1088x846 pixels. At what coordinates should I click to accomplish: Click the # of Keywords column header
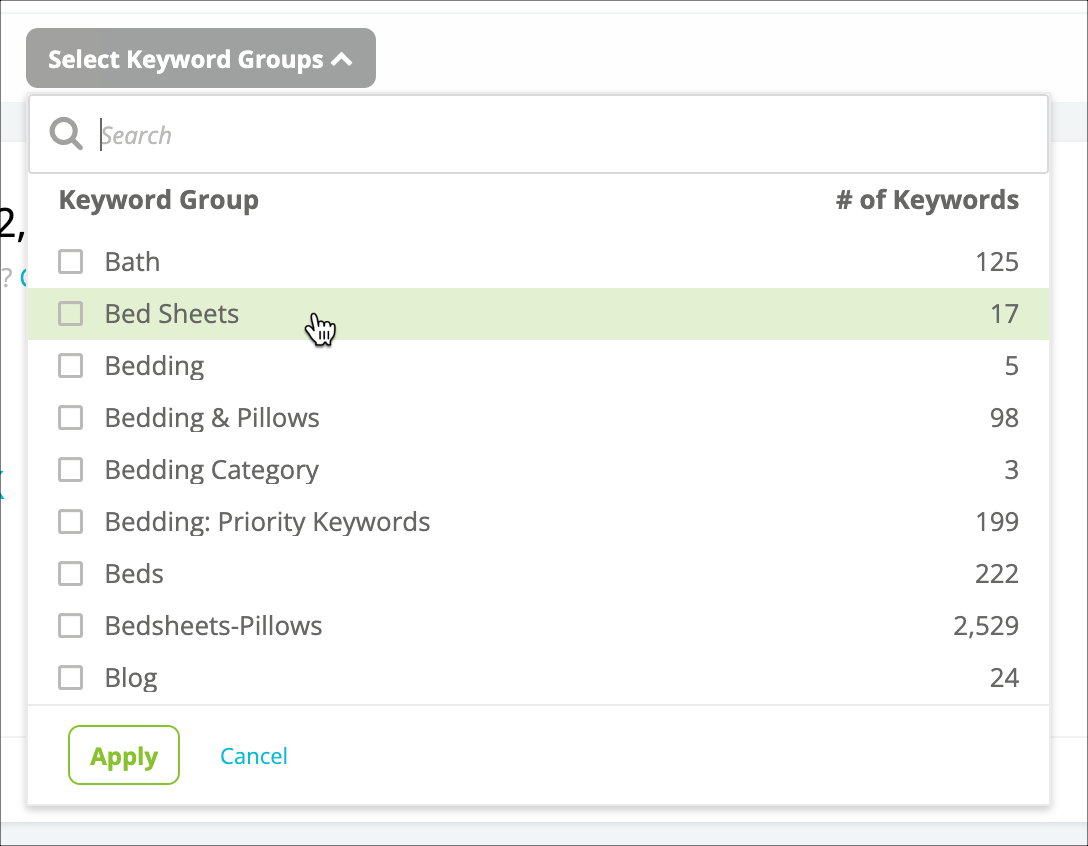click(927, 200)
